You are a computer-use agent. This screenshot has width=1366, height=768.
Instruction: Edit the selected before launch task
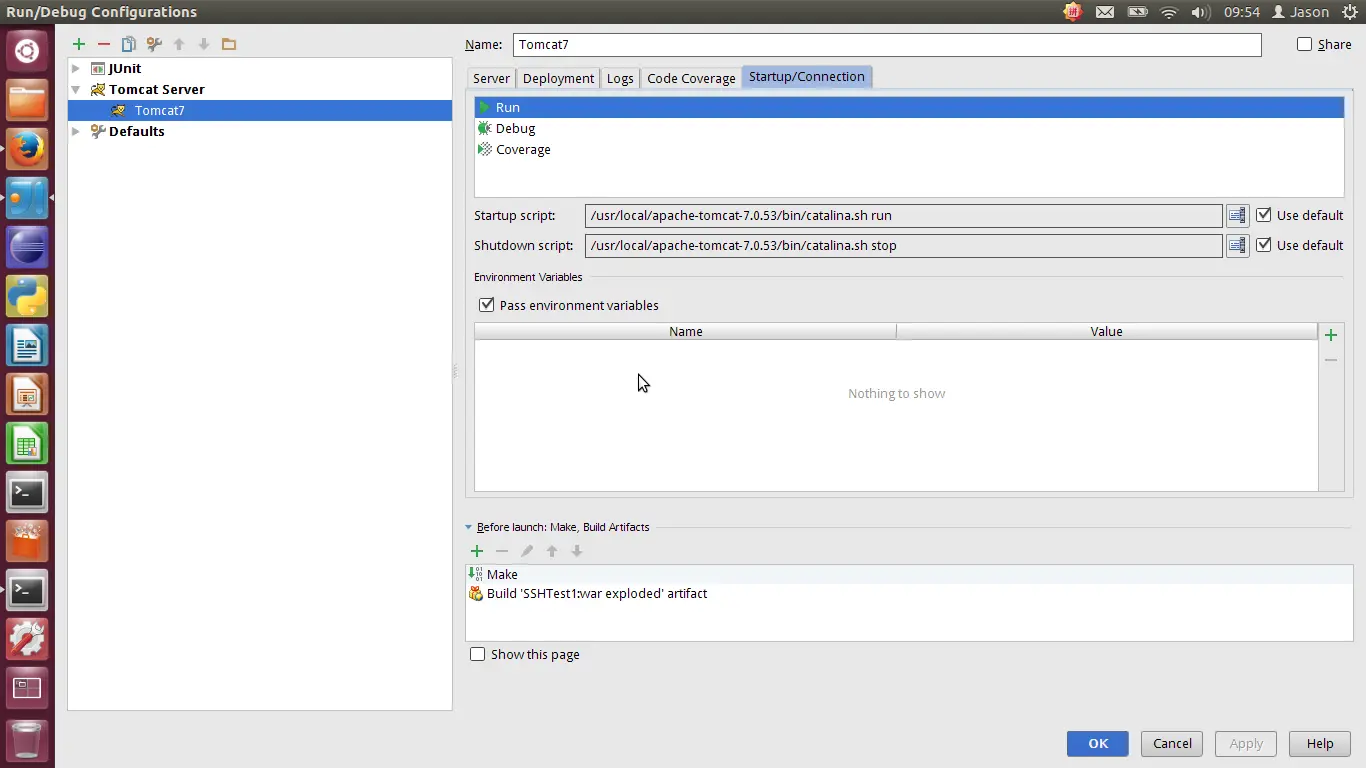pyautogui.click(x=527, y=551)
